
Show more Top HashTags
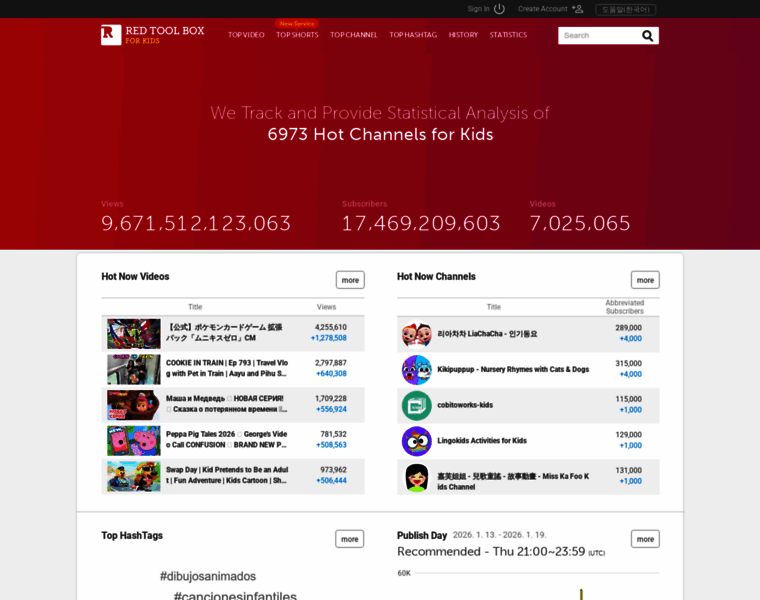[349, 539]
